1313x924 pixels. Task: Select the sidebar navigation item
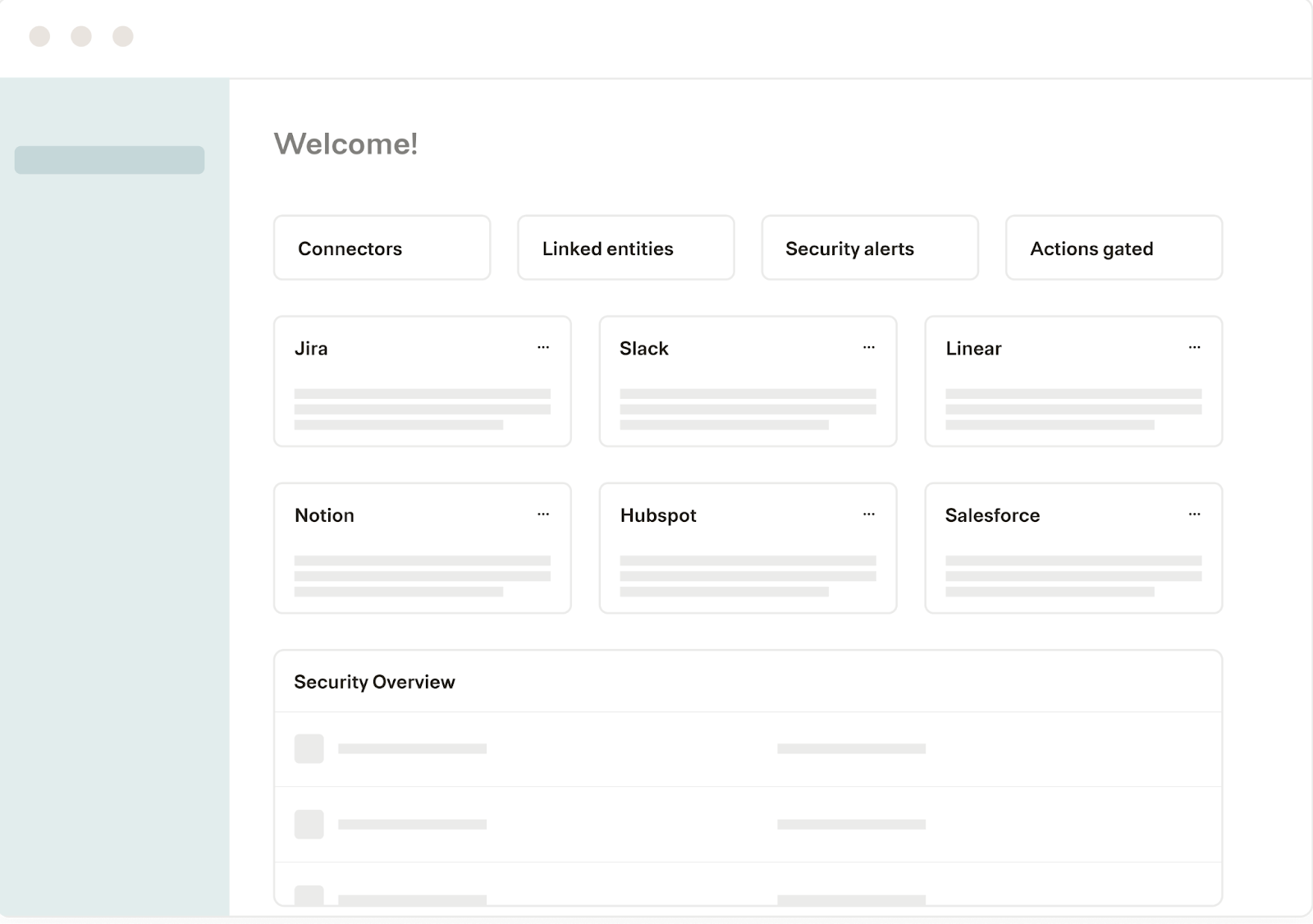[x=108, y=159]
